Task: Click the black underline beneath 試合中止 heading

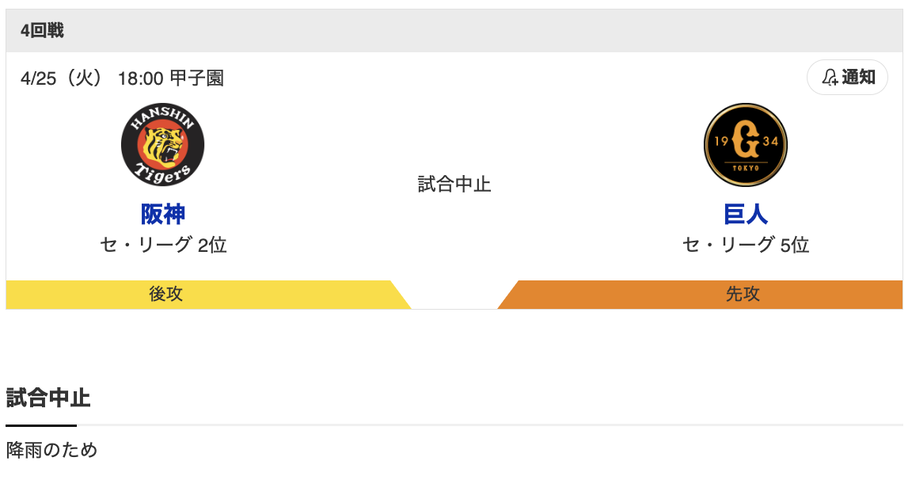Action: pyautogui.click(x=41, y=425)
